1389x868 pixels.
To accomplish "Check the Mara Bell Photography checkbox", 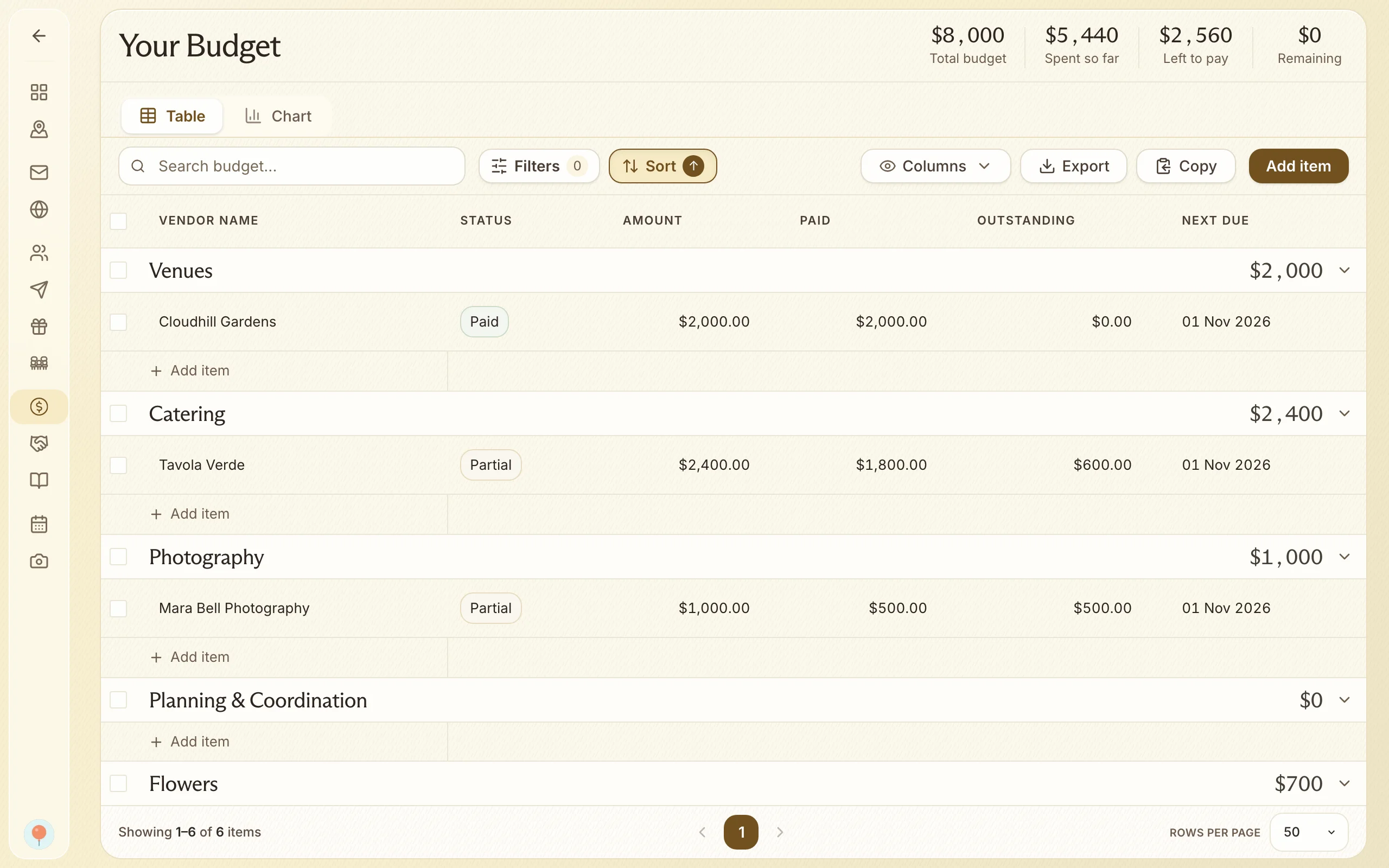I will tap(118, 609).
